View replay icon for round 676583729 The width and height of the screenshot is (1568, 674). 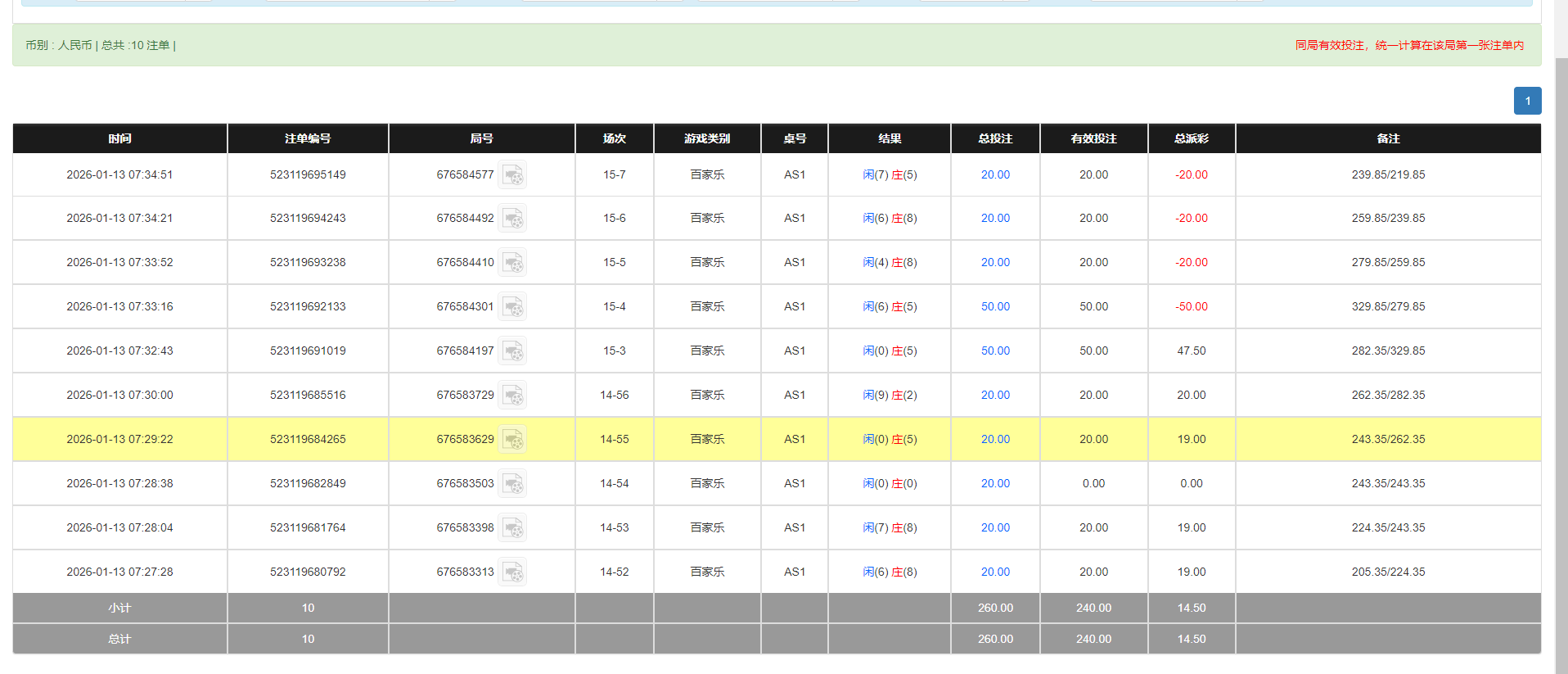click(513, 396)
